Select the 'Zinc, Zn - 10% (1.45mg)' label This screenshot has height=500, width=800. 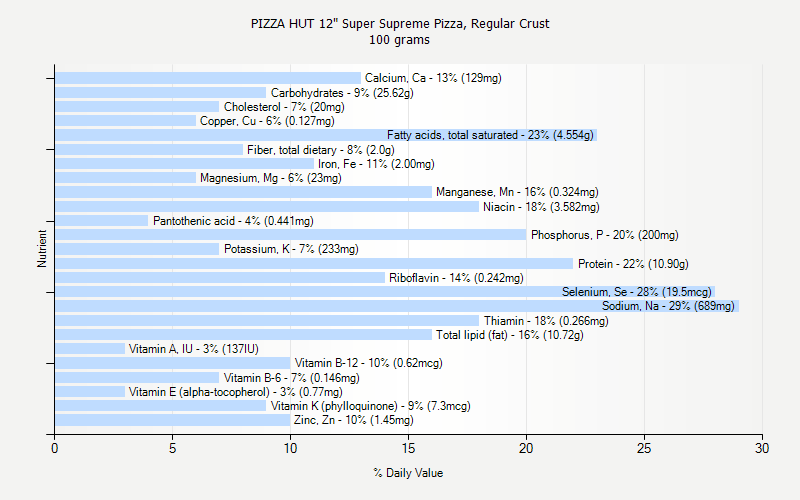click(354, 420)
